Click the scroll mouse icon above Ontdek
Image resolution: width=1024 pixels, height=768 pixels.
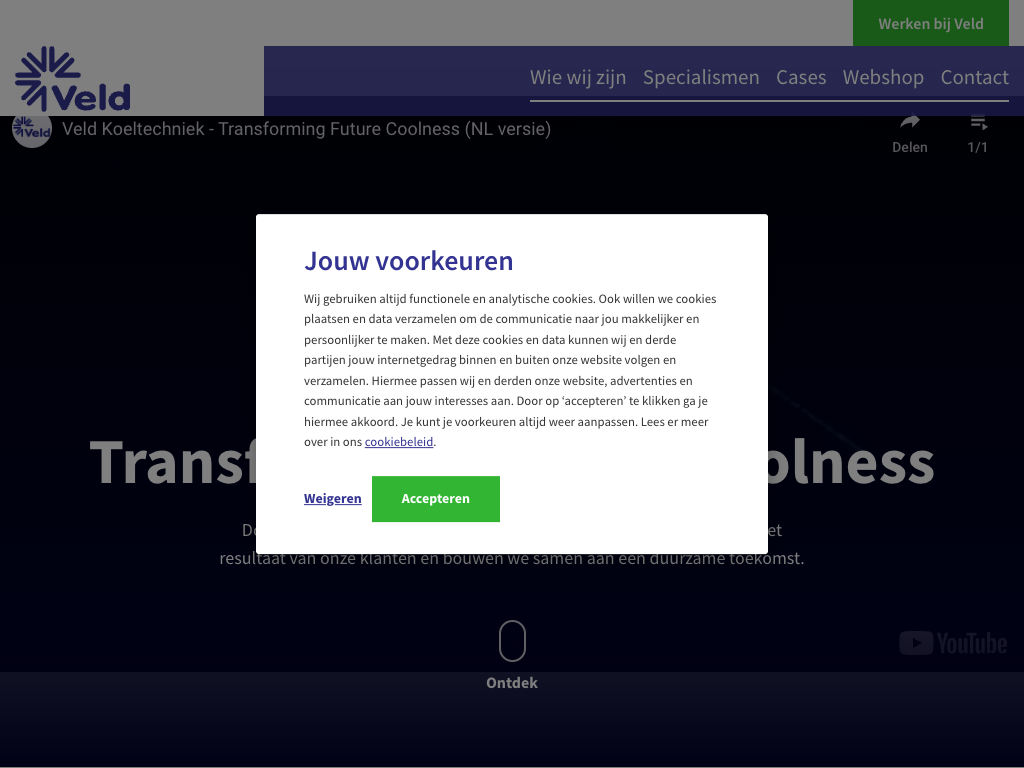(x=512, y=641)
